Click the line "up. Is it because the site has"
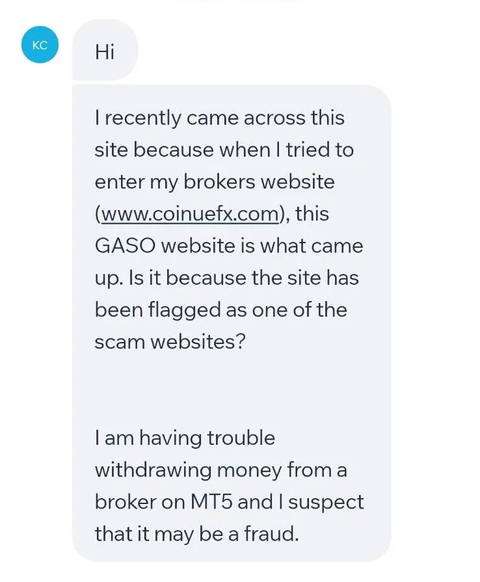The image size is (480, 582). coord(227,278)
